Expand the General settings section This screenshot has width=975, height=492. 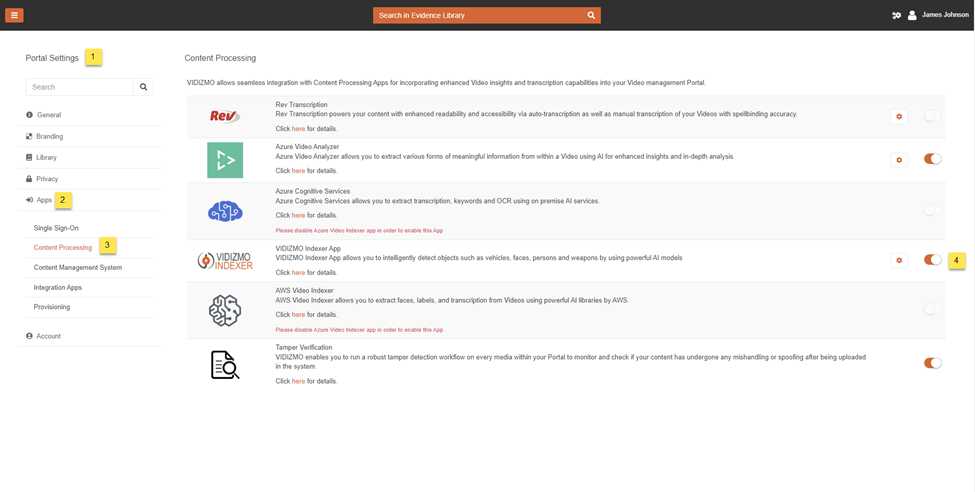[x=48, y=115]
